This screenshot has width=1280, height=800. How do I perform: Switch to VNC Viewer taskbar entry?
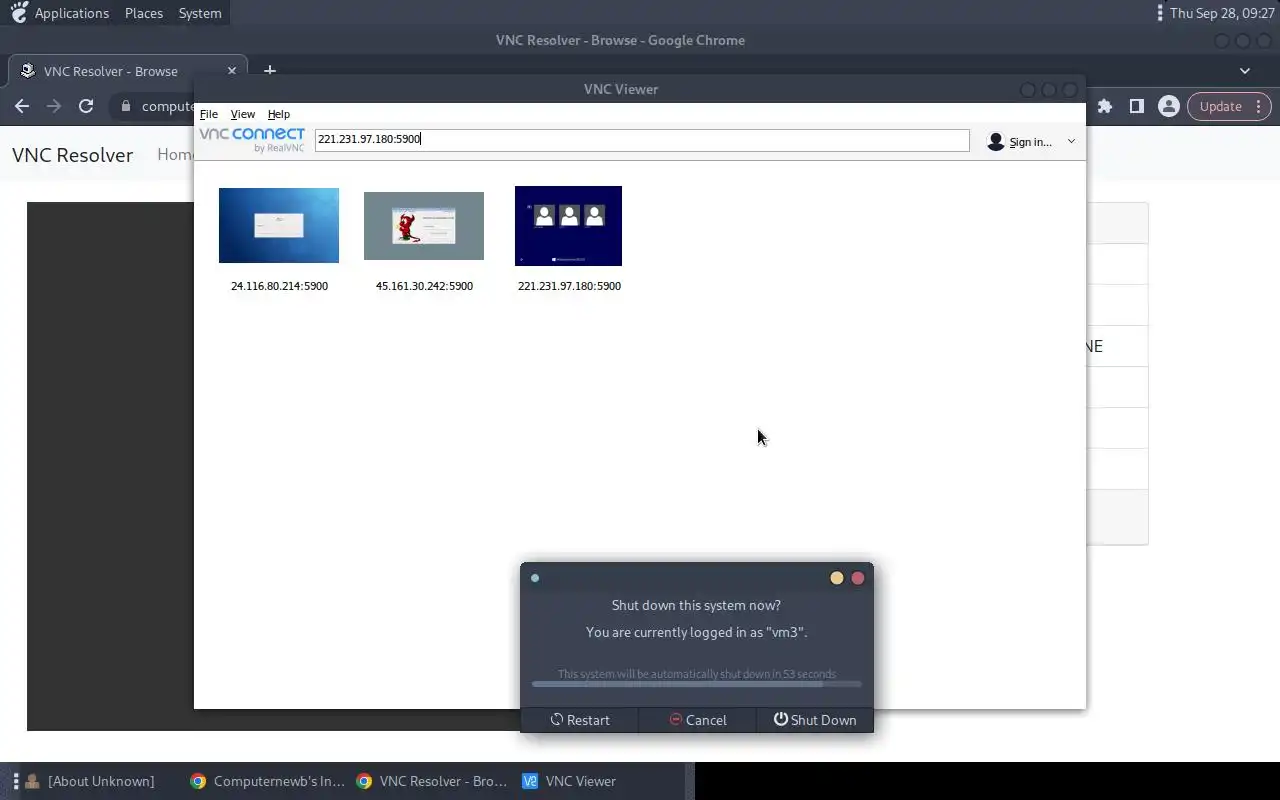pos(569,781)
